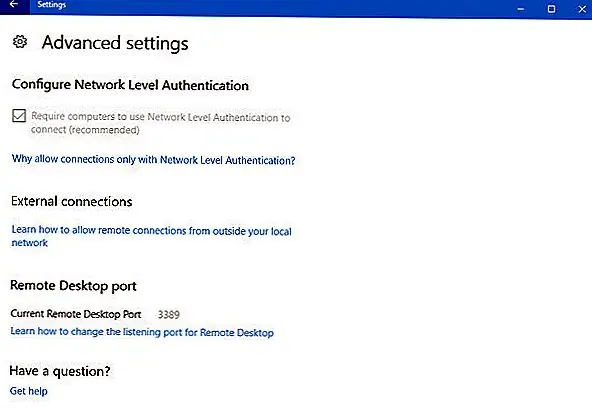The height and width of the screenshot is (409, 592).
Task: Click the Settings title in the title bar
Action: 52,5
